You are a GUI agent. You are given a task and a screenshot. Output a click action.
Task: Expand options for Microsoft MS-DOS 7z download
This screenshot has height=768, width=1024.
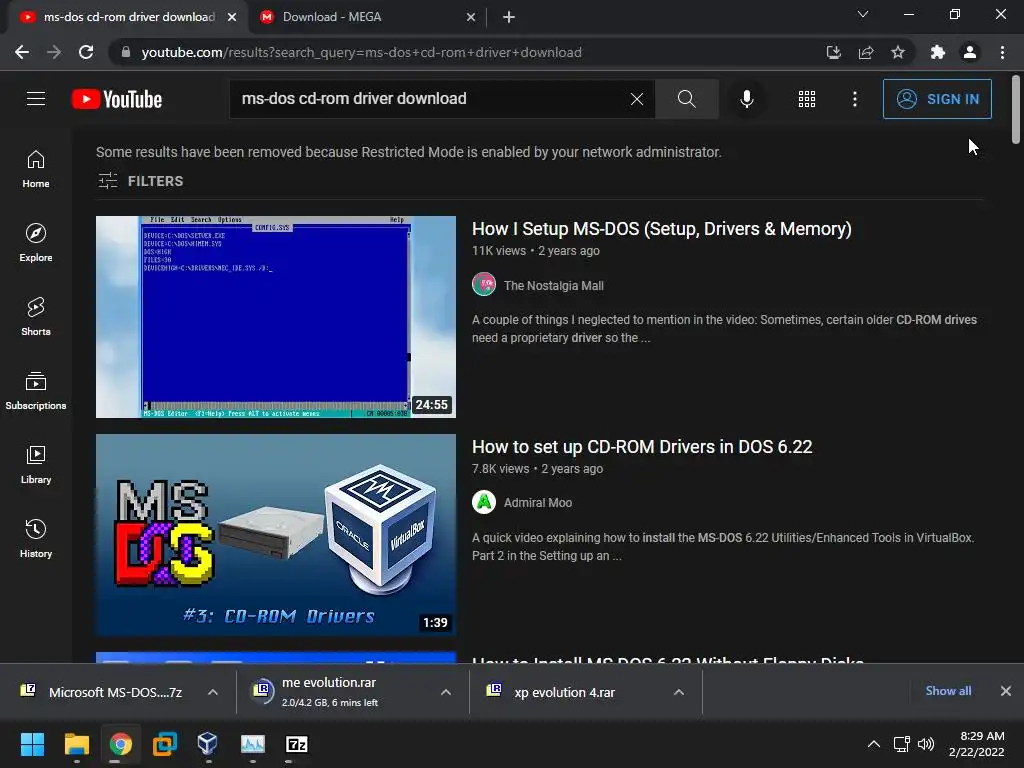pos(213,692)
